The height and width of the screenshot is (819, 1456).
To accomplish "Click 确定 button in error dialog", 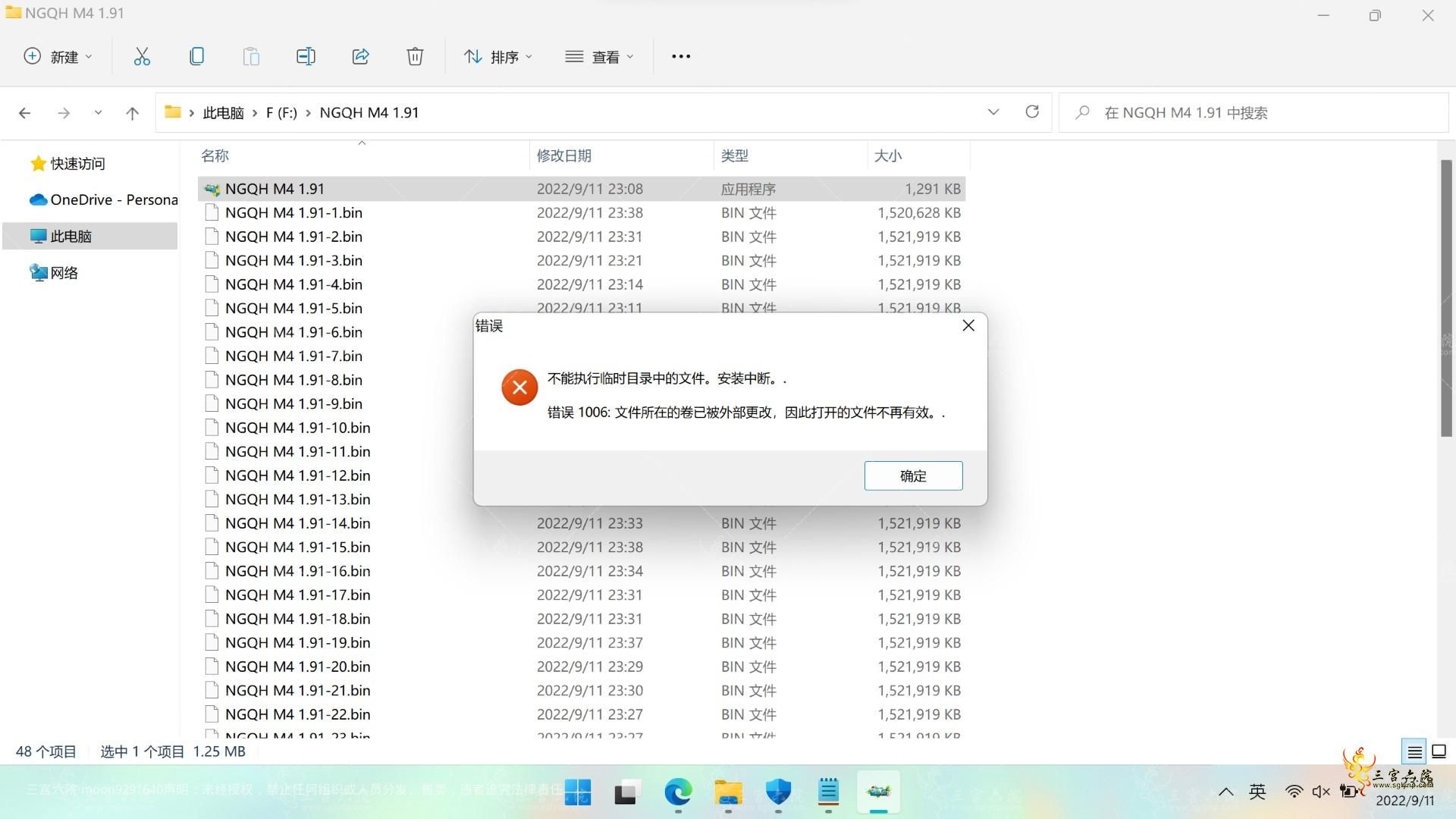I will 913,475.
